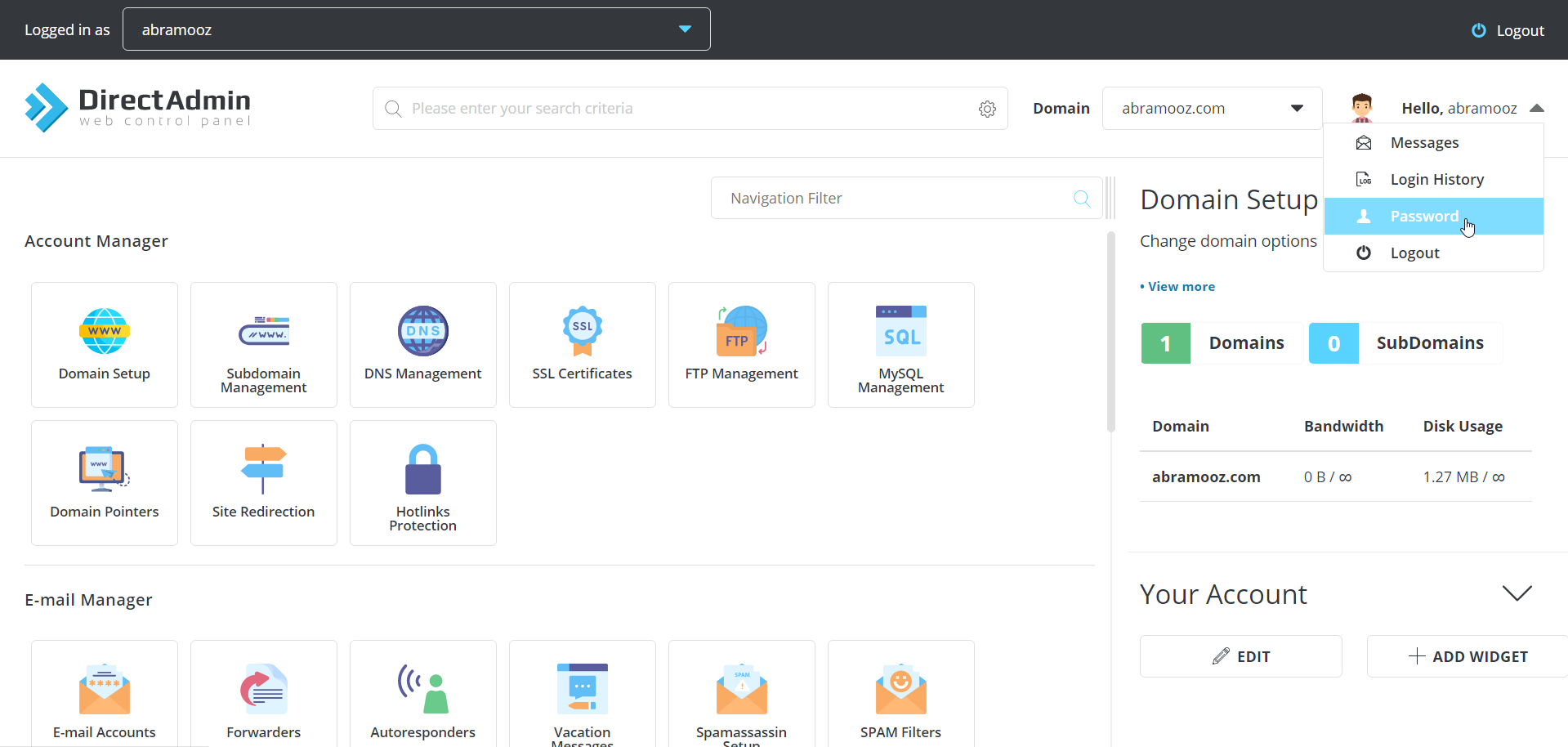
Task: Click the SubDomains count button
Action: [x=1405, y=343]
